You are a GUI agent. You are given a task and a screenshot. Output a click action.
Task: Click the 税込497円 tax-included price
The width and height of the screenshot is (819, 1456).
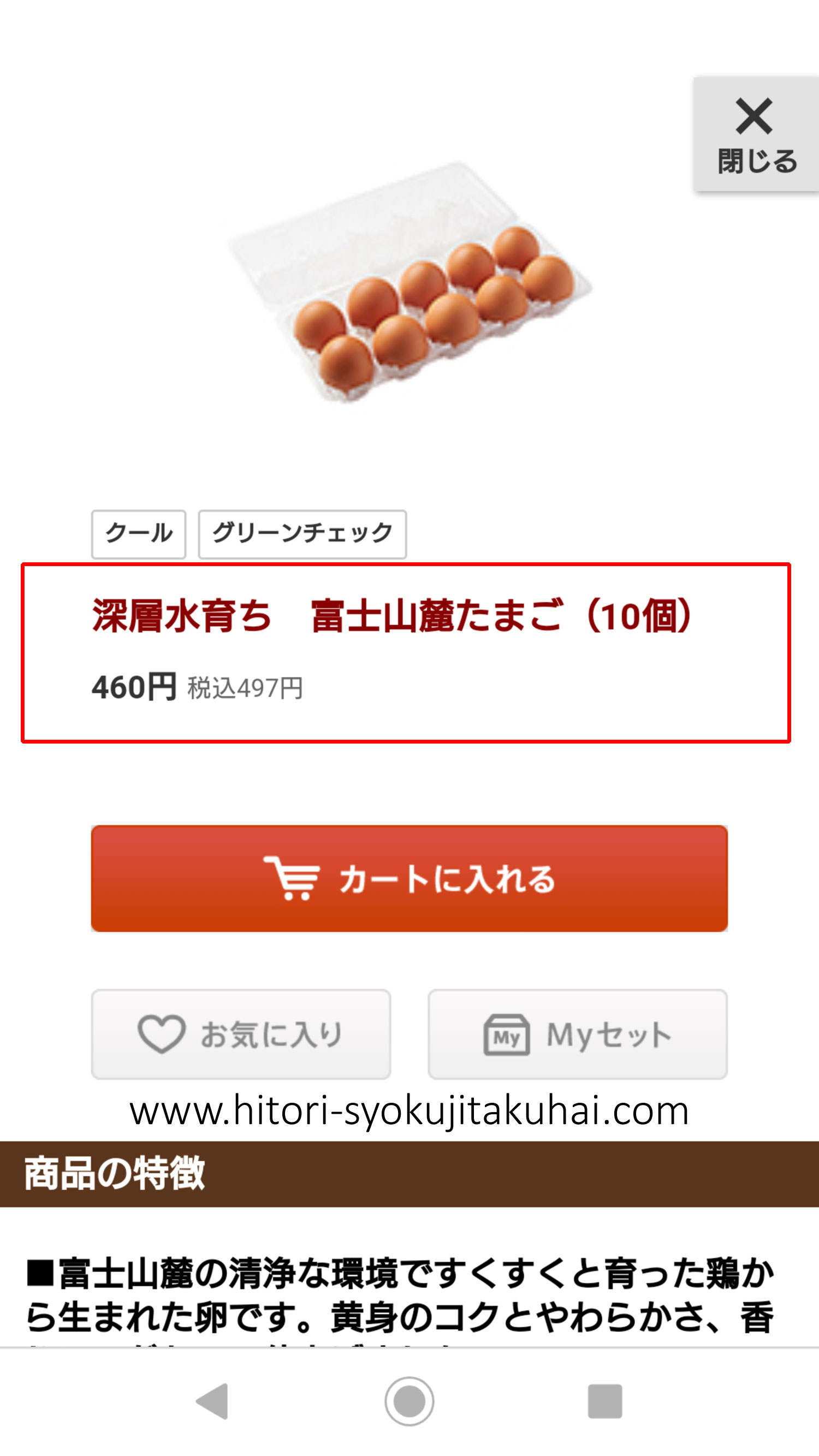[245, 688]
